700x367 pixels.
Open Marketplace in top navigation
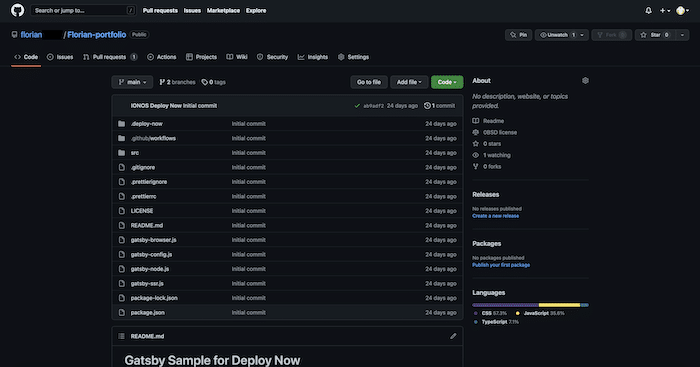click(x=223, y=10)
